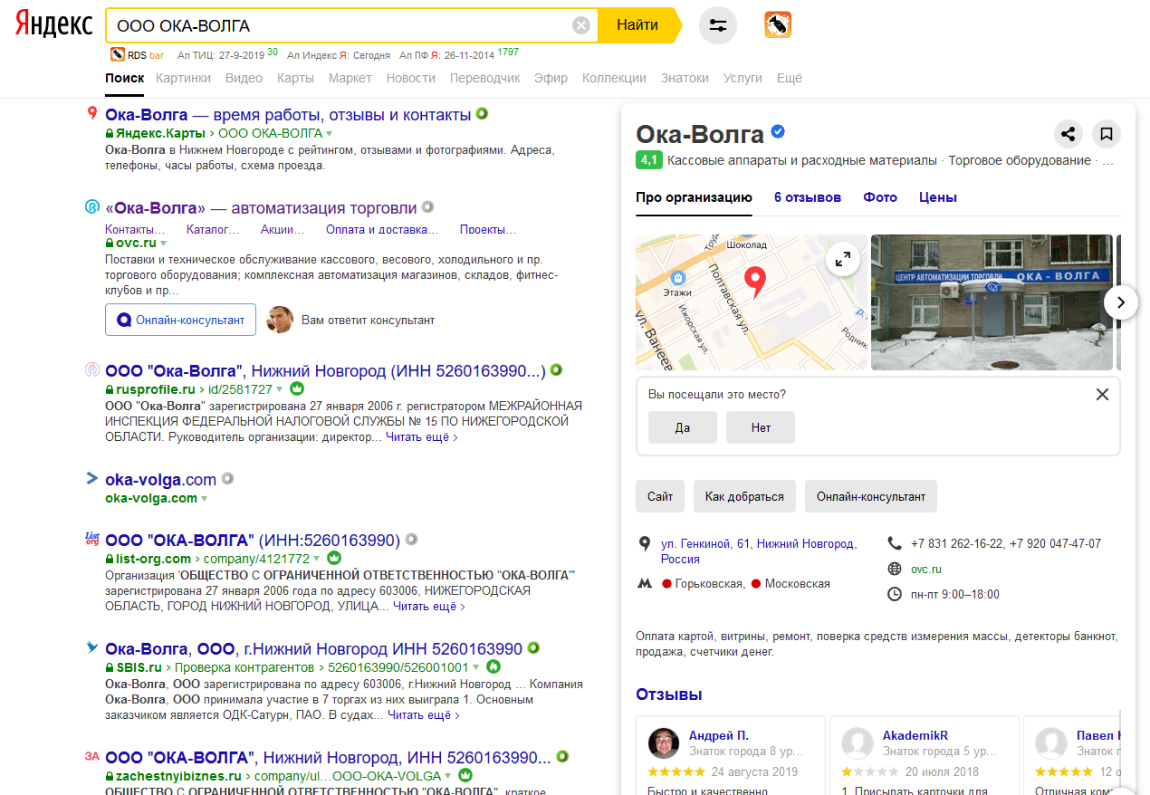Show next photo with the right arrow
This screenshot has width=1150, height=795.
tap(1120, 302)
